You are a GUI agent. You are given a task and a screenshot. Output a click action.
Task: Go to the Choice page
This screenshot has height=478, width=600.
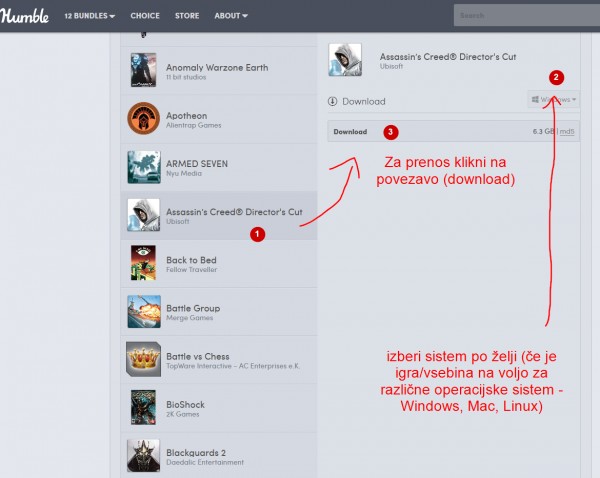(145, 16)
